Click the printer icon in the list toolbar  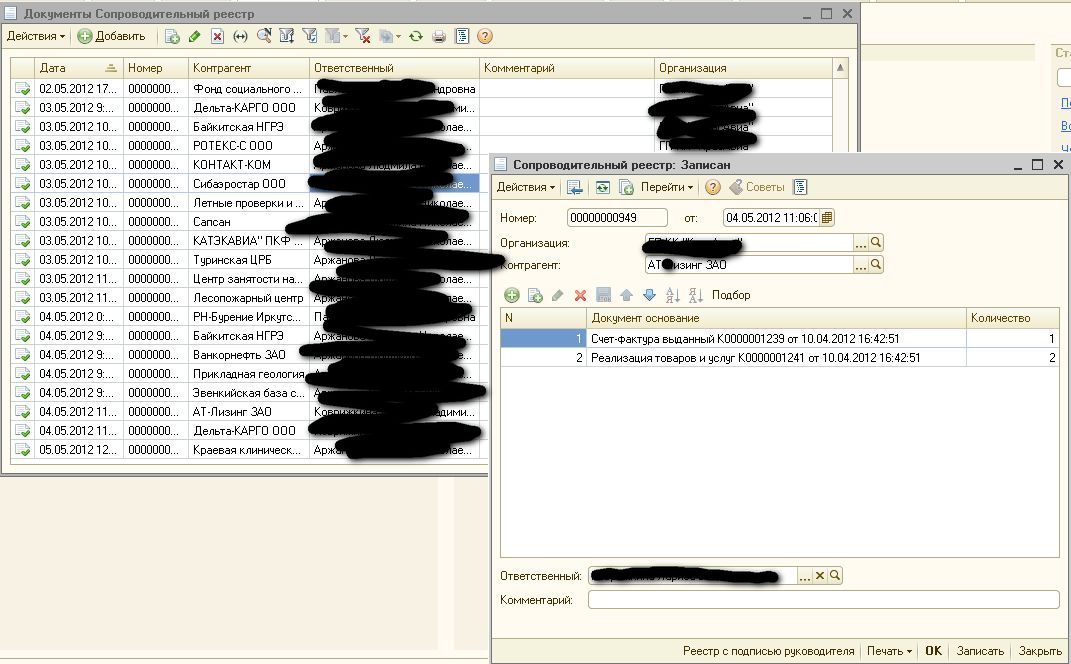[439, 36]
